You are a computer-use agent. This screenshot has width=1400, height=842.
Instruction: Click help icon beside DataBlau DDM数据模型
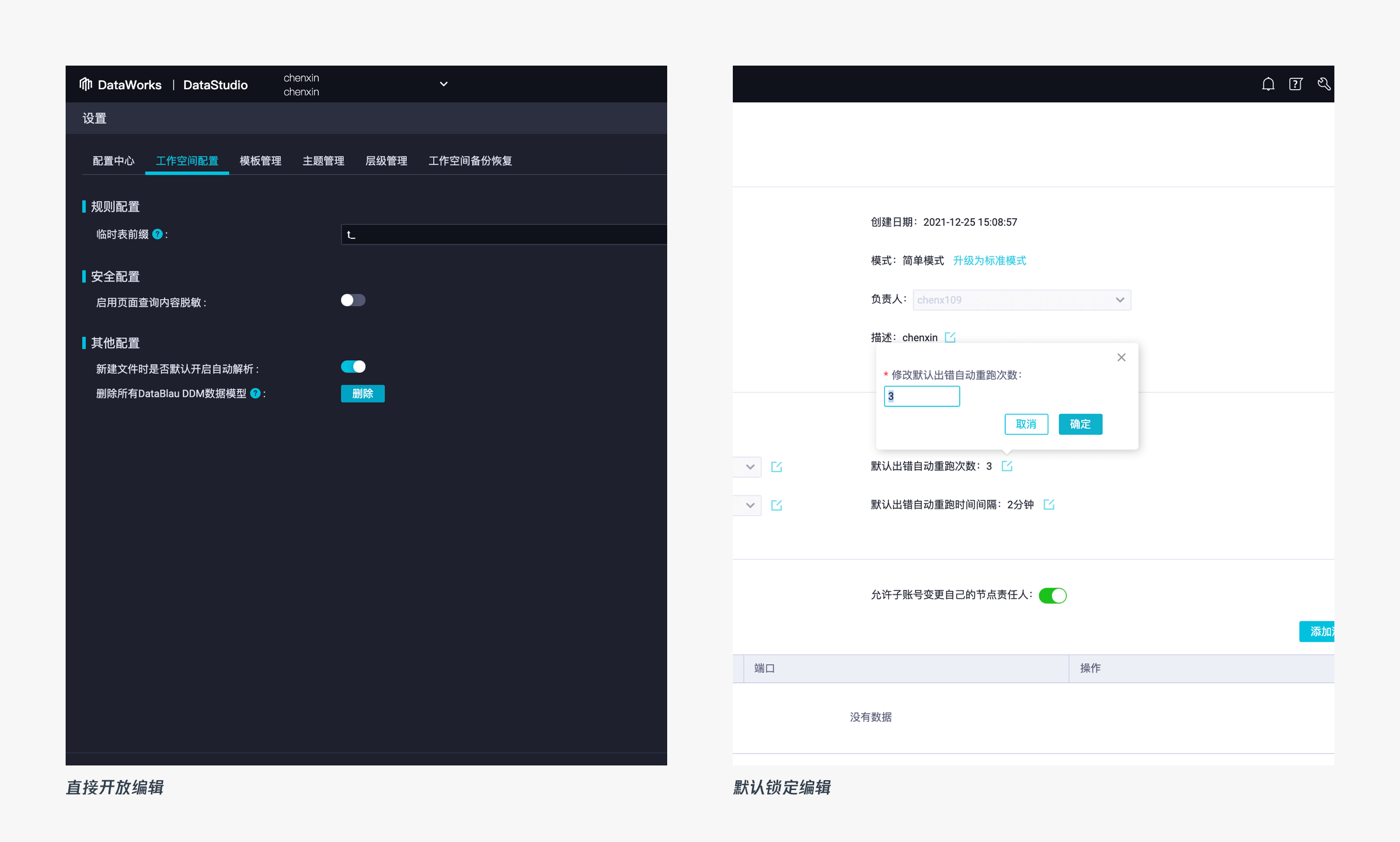click(255, 393)
